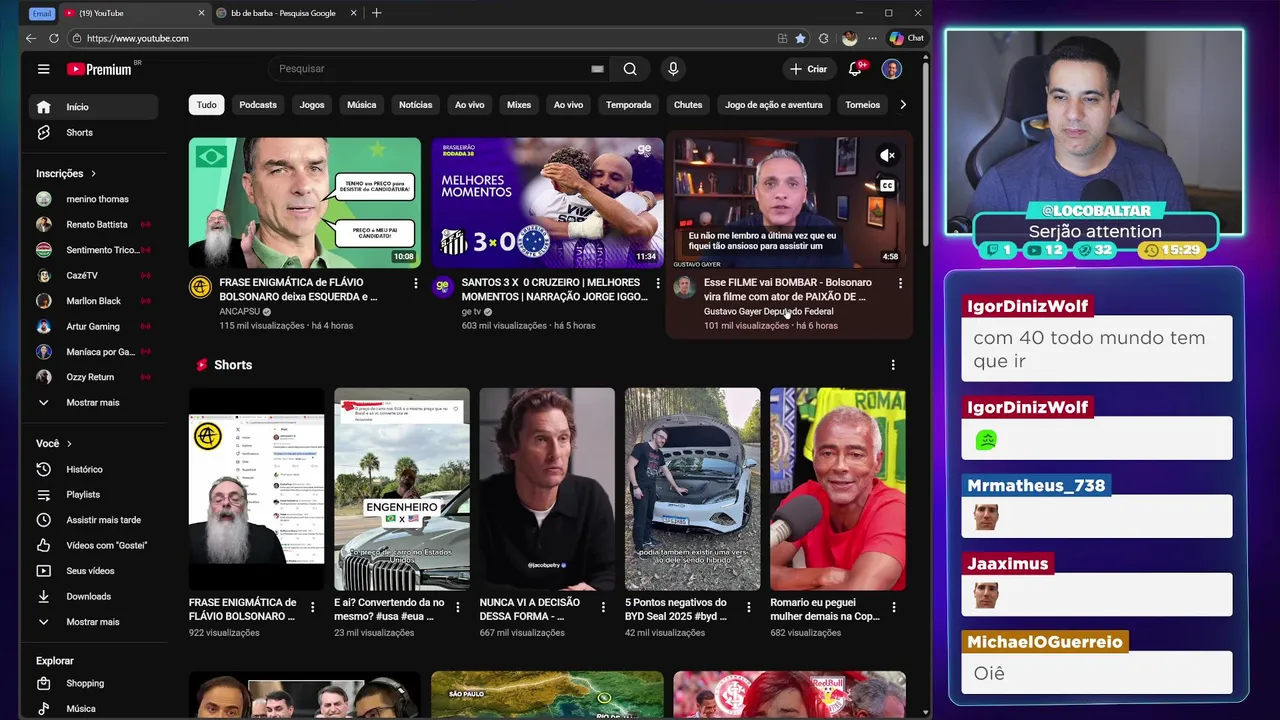Click the bookmark star in address bar
1280x720 pixels.
pos(800,38)
